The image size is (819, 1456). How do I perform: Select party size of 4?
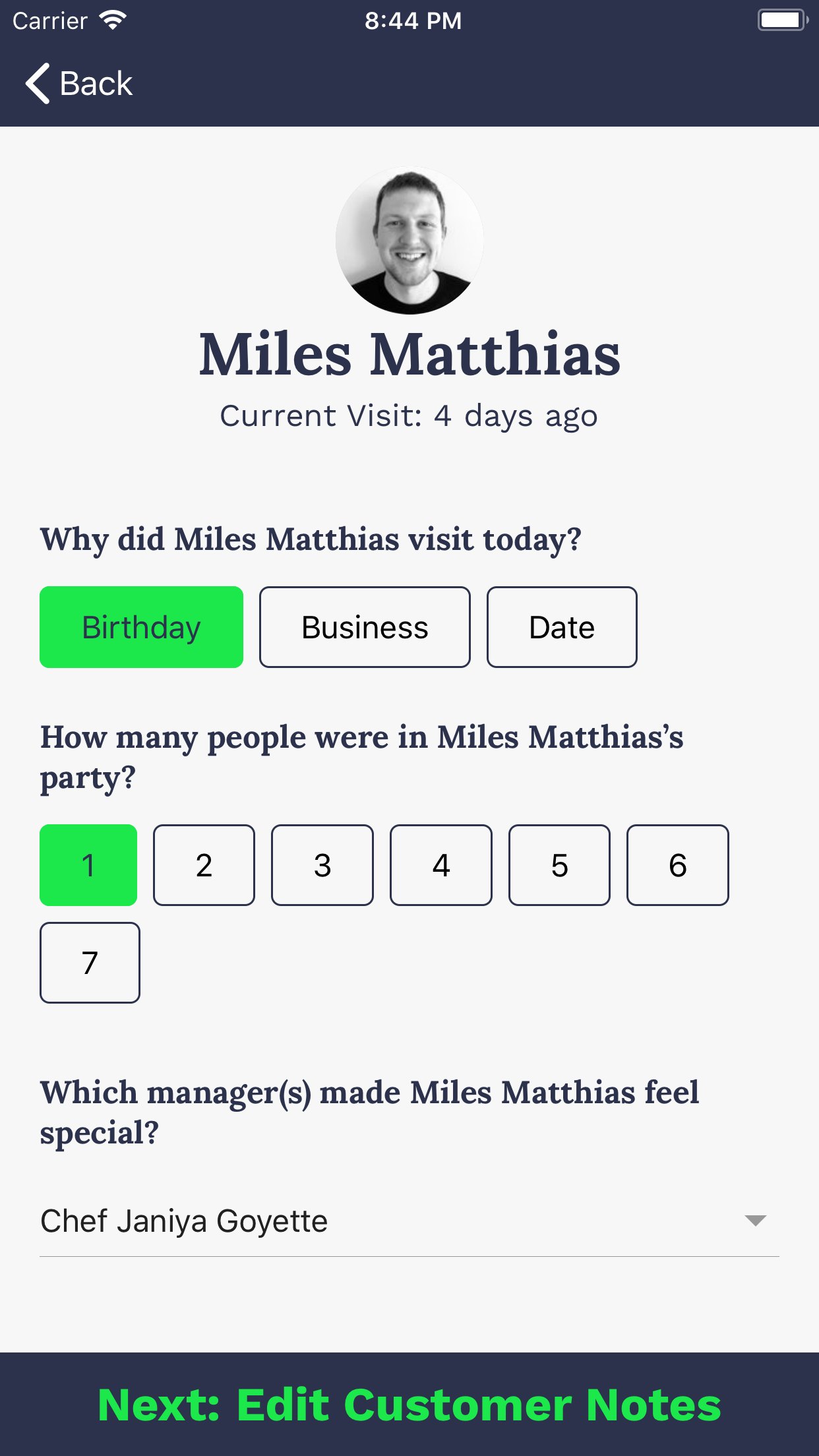coord(440,864)
